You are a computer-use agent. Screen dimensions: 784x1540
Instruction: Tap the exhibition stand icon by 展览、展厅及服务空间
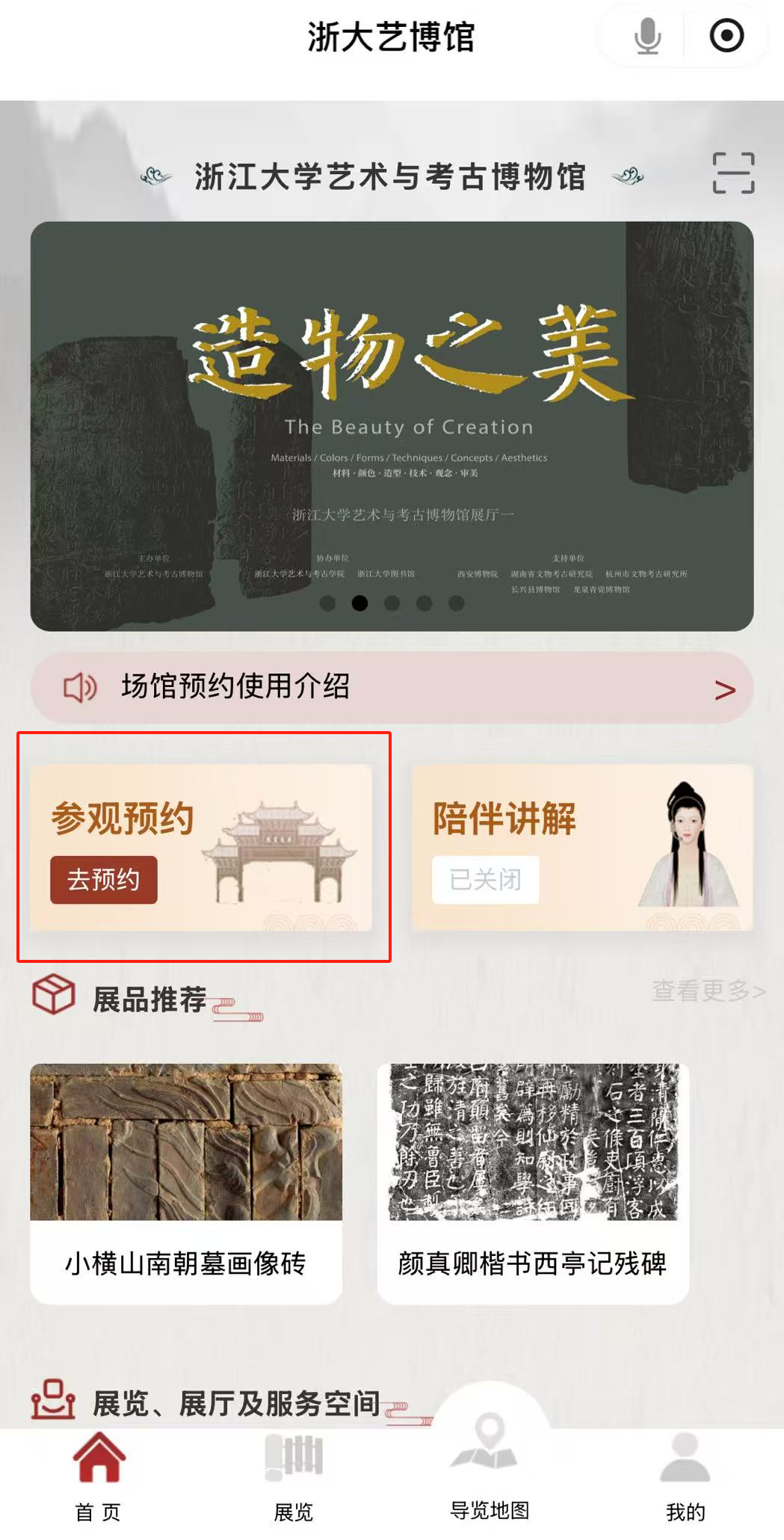(x=53, y=1399)
